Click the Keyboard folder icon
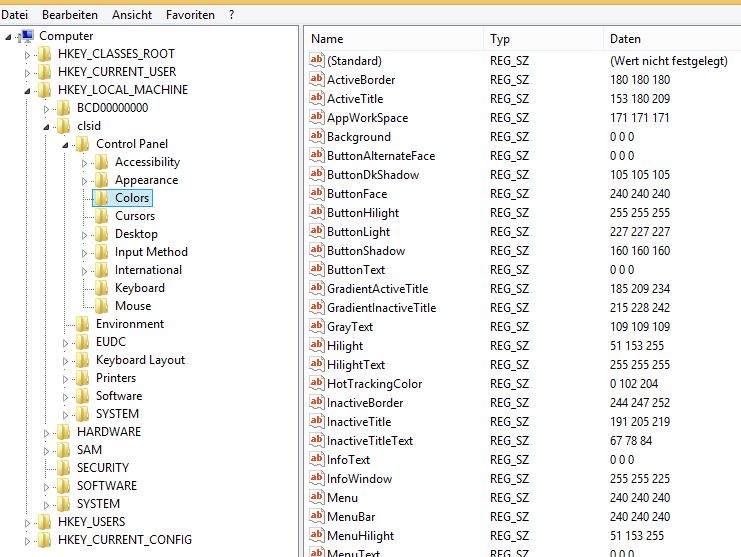Screen dimensions: 741x557 pos(101,288)
